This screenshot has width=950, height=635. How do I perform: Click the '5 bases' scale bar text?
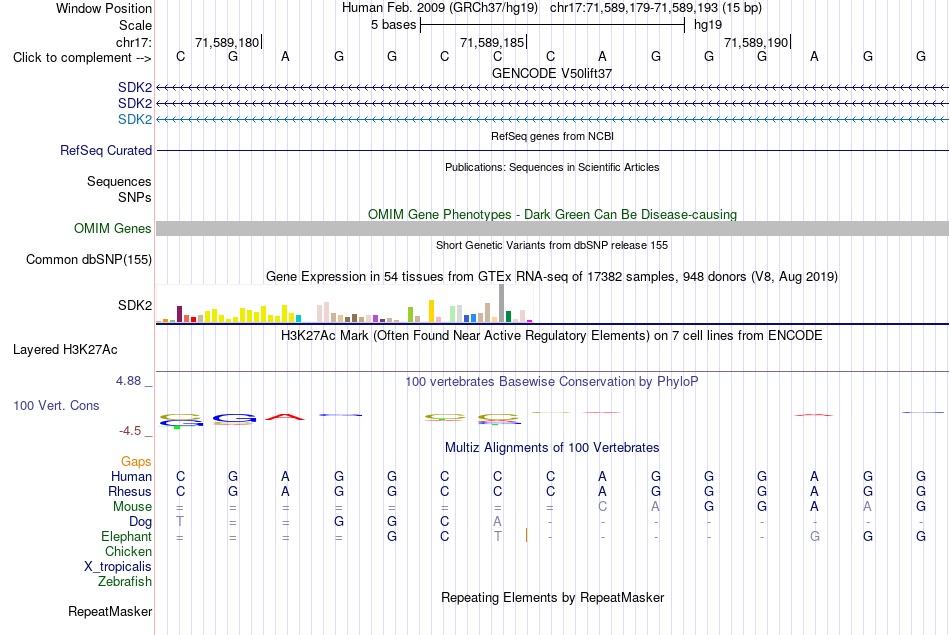pos(394,25)
